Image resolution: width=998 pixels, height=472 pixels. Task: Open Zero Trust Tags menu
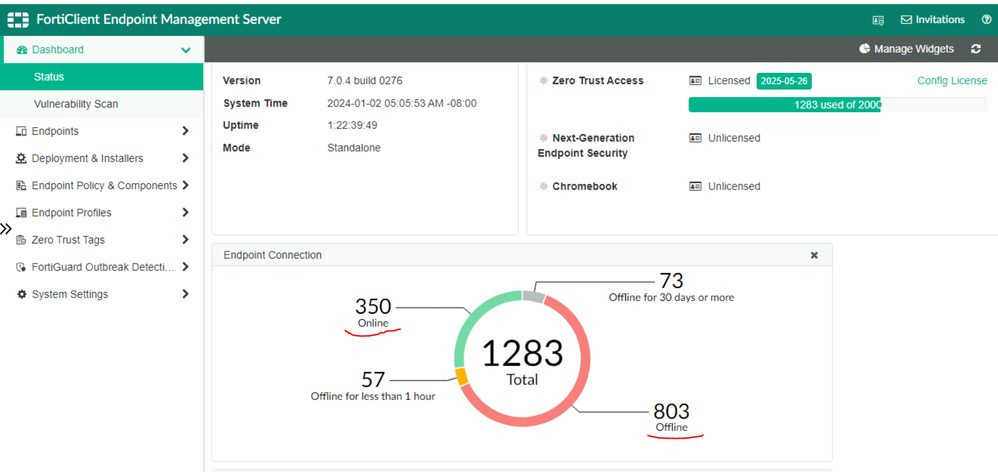pos(102,240)
